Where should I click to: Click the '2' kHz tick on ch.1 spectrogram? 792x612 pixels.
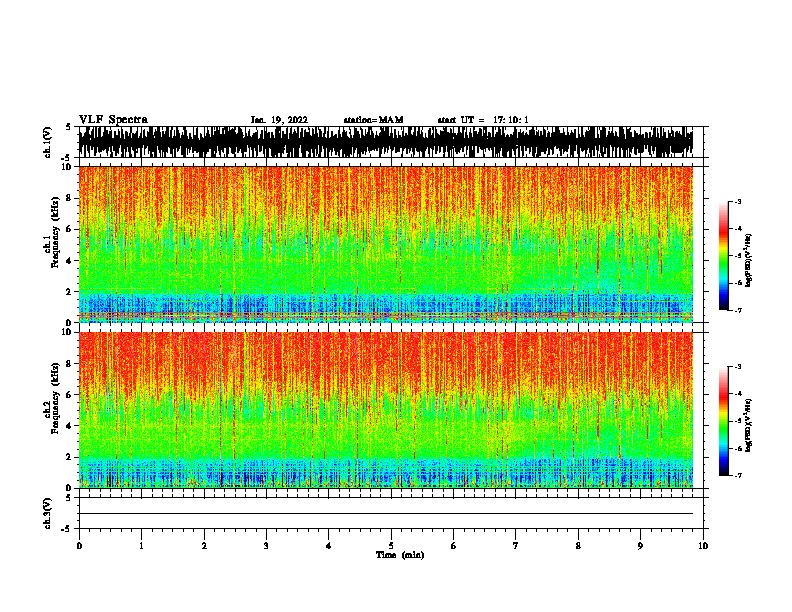(70, 292)
